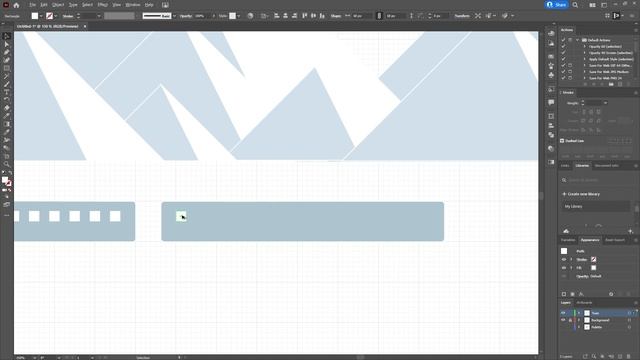Expand the Background layer arrow
The height and width of the screenshot is (360, 640).
tap(579, 320)
